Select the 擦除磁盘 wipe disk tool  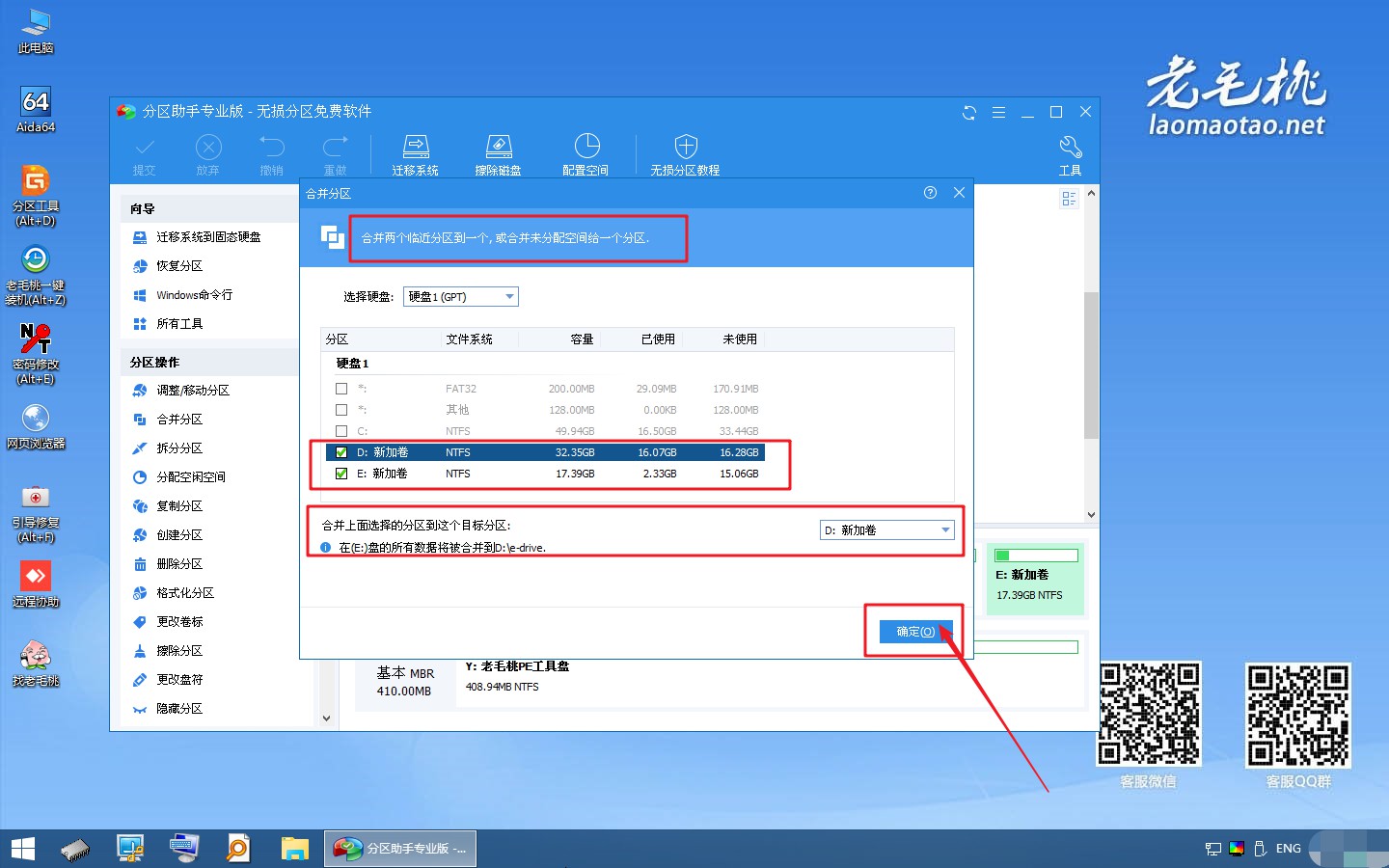tap(498, 154)
